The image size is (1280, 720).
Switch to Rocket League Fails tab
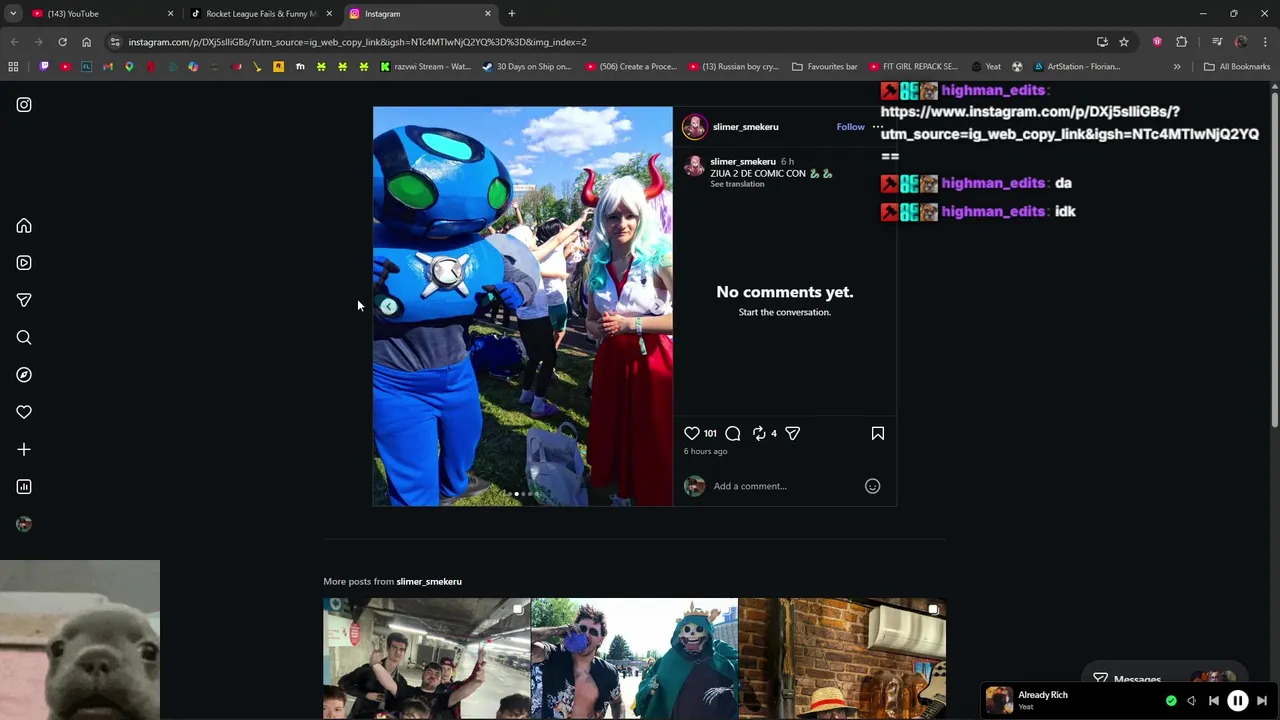(260, 14)
